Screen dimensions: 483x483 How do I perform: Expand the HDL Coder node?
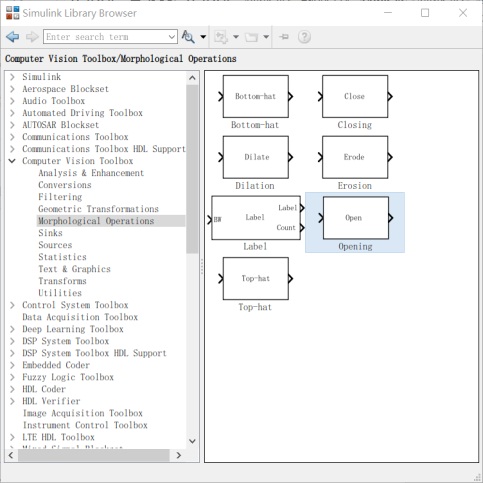click(x=12, y=389)
